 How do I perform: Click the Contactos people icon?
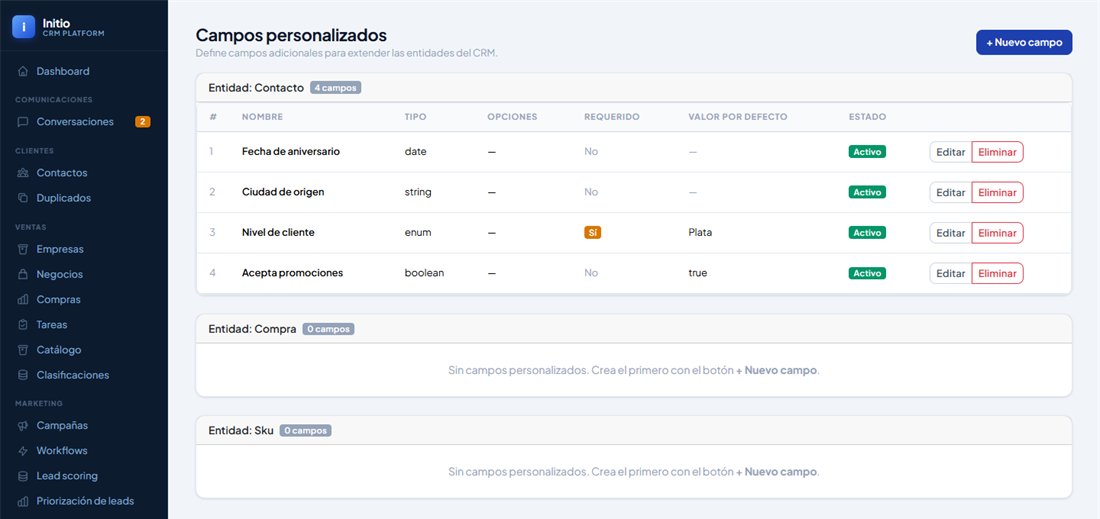pyautogui.click(x=23, y=173)
